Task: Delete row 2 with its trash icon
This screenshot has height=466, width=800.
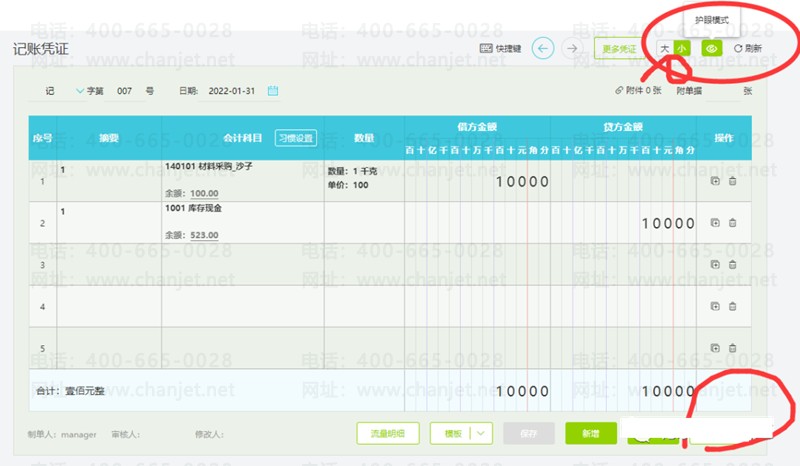Action: pos(732,223)
